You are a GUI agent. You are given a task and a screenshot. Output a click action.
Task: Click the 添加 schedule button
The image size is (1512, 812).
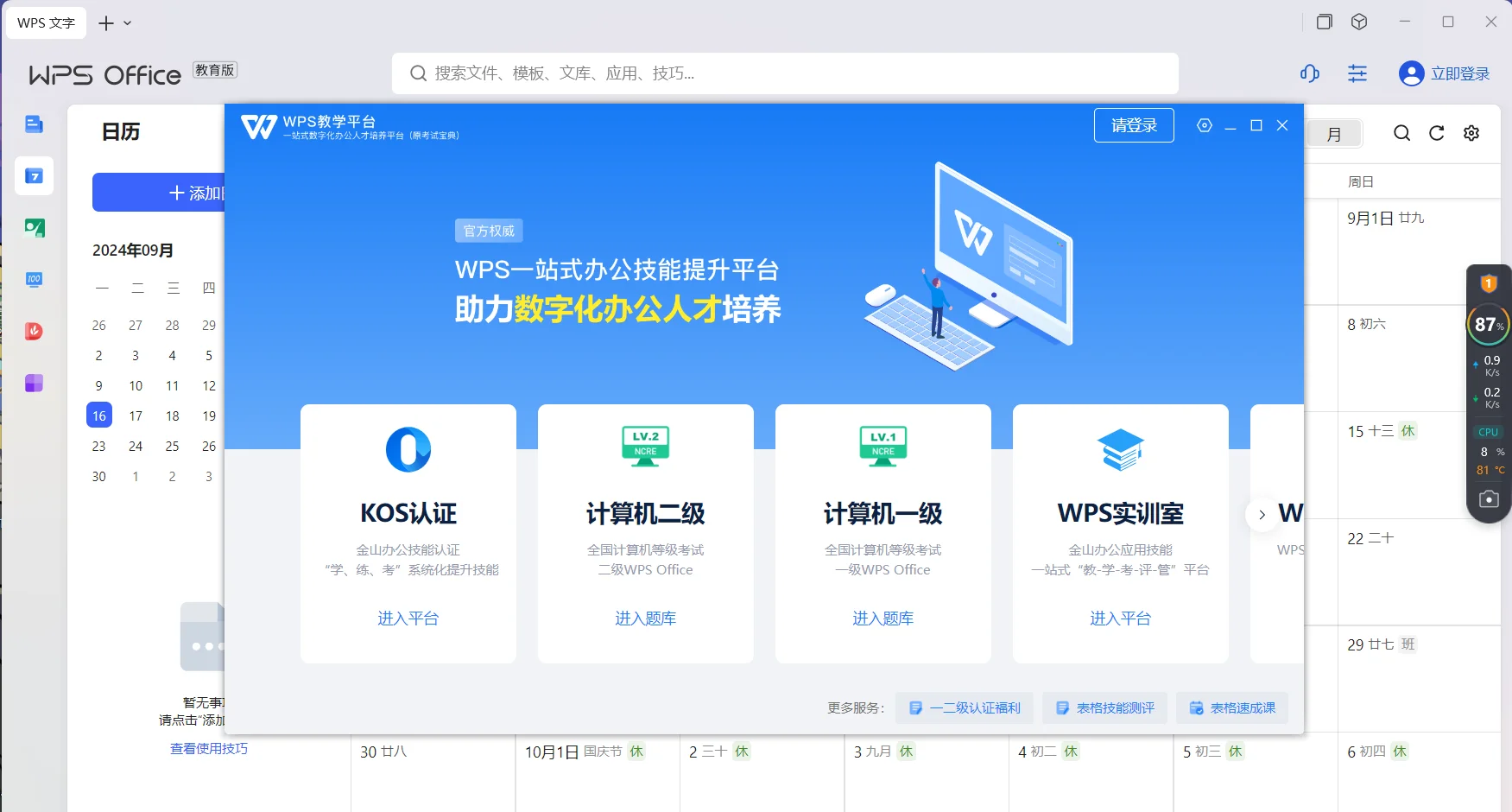pos(159,193)
